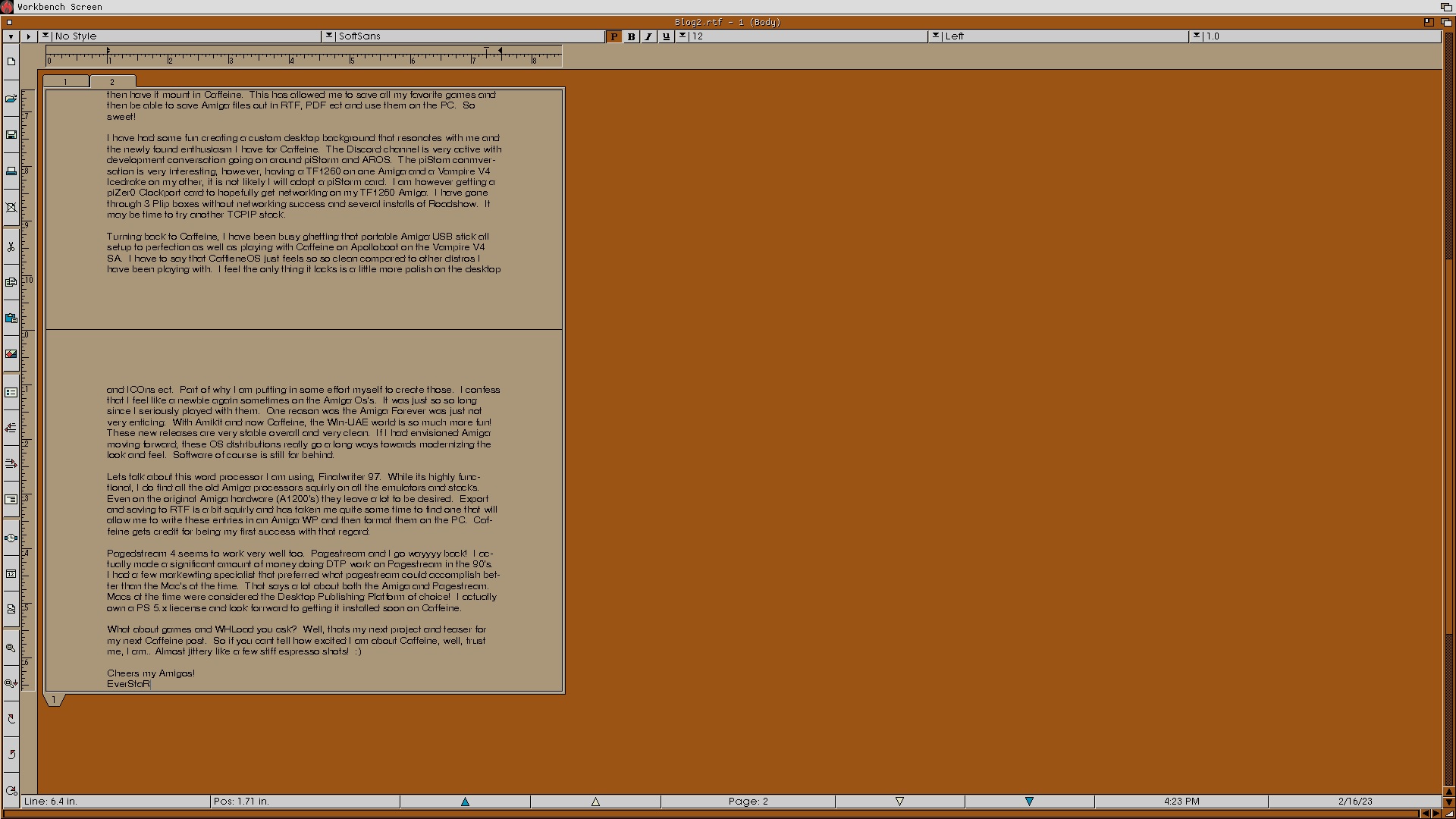This screenshot has height=819, width=1456.
Task: Click the blue up-triangle first page button
Action: point(465,802)
